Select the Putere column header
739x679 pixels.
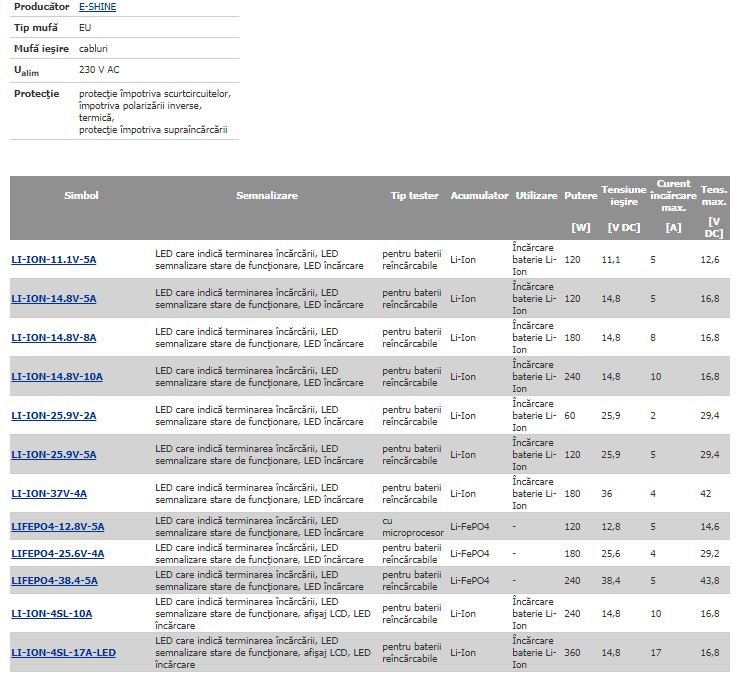click(x=580, y=196)
